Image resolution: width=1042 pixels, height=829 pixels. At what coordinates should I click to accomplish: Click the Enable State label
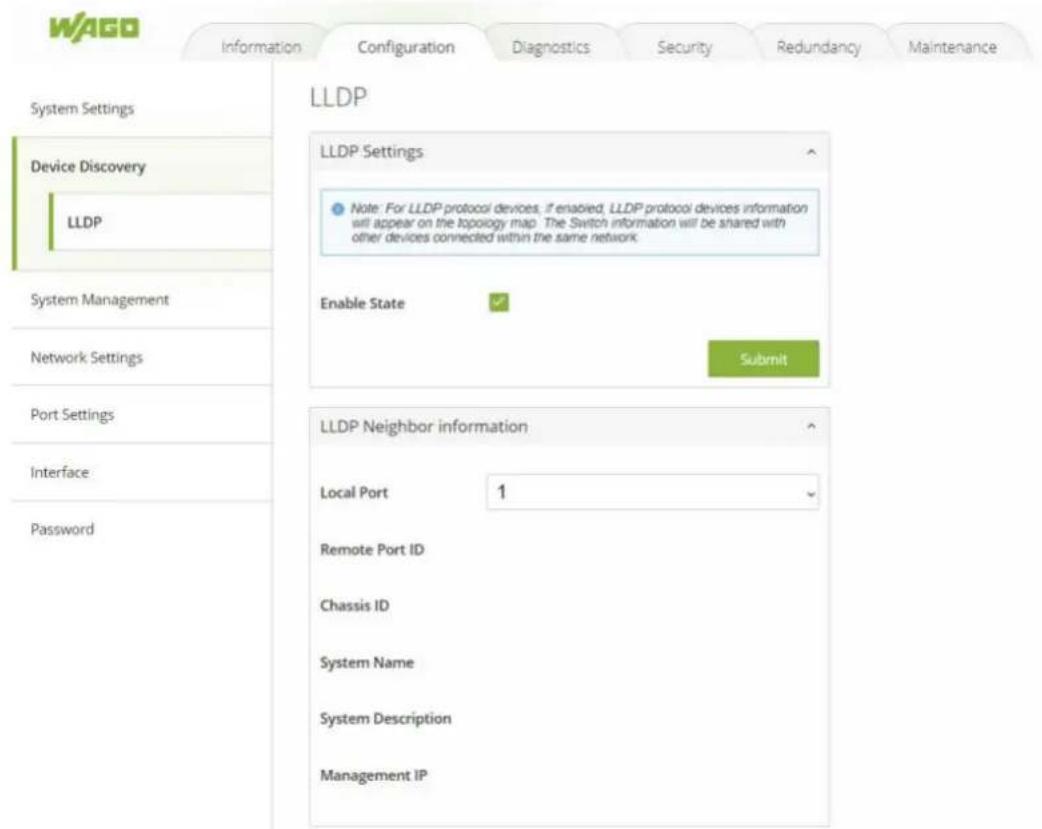click(362, 303)
